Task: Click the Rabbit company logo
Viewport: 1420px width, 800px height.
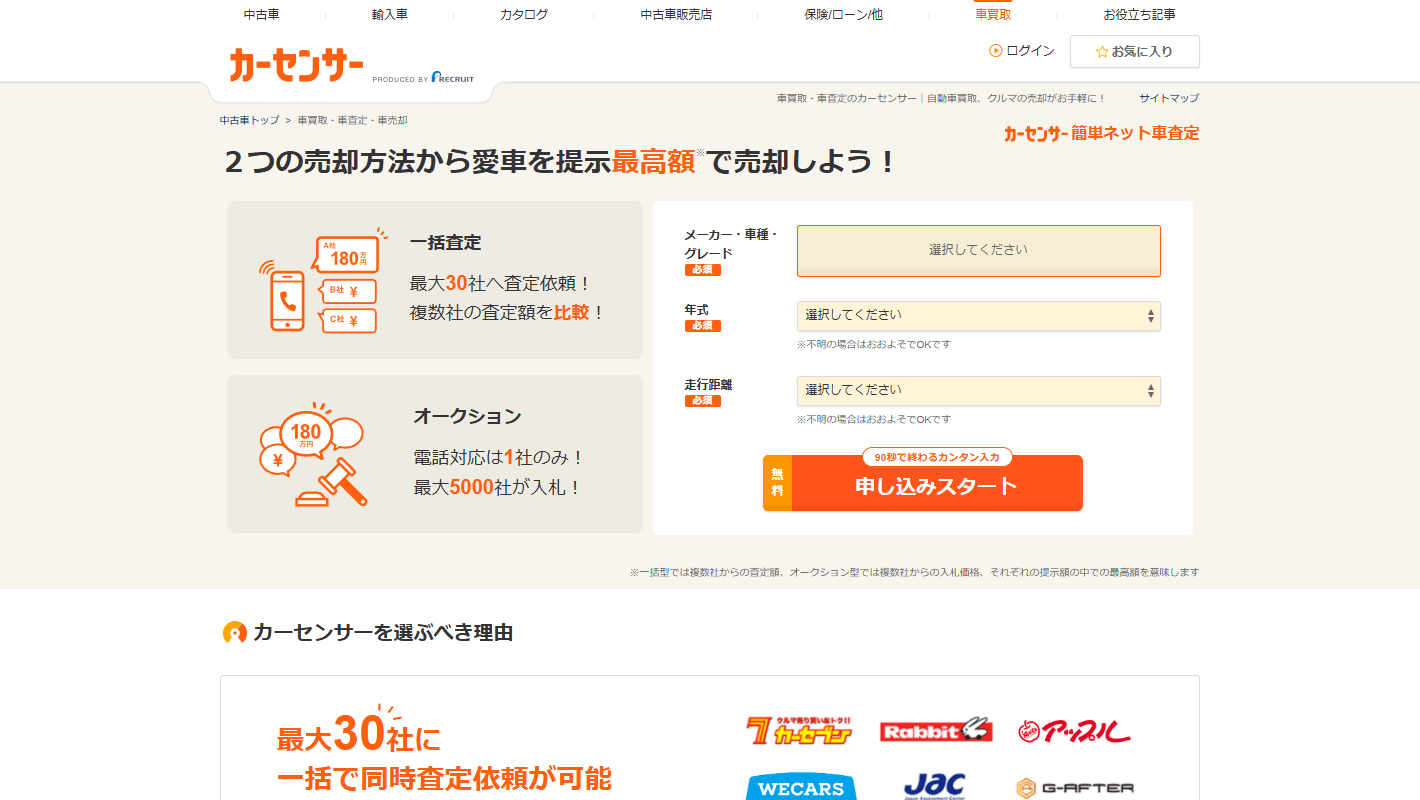Action: (x=936, y=731)
